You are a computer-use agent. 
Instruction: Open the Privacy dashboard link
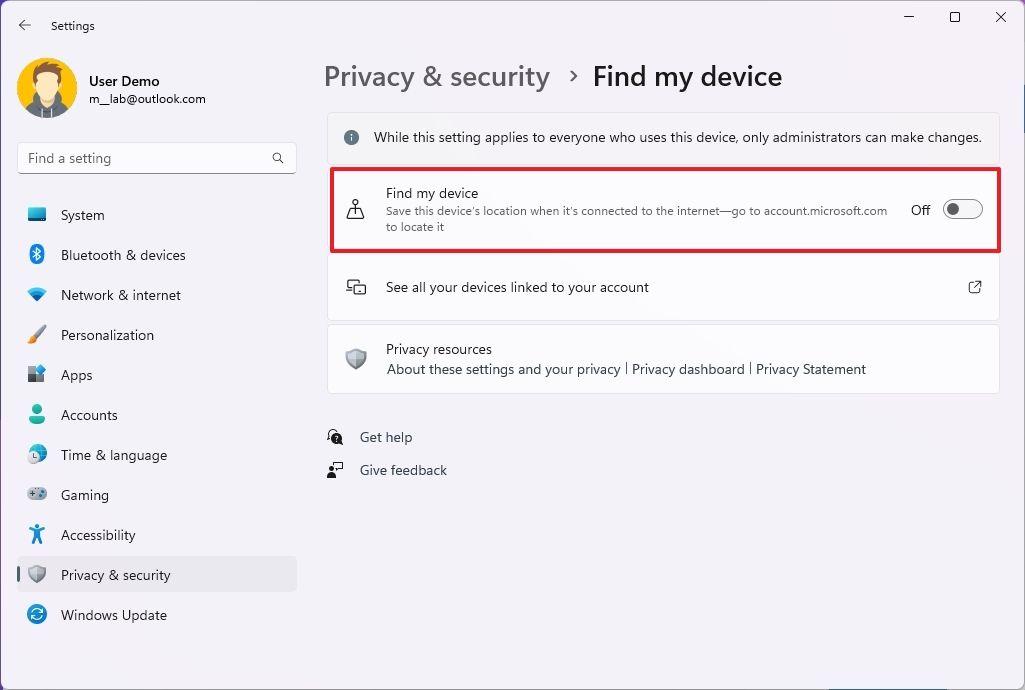[x=688, y=369]
